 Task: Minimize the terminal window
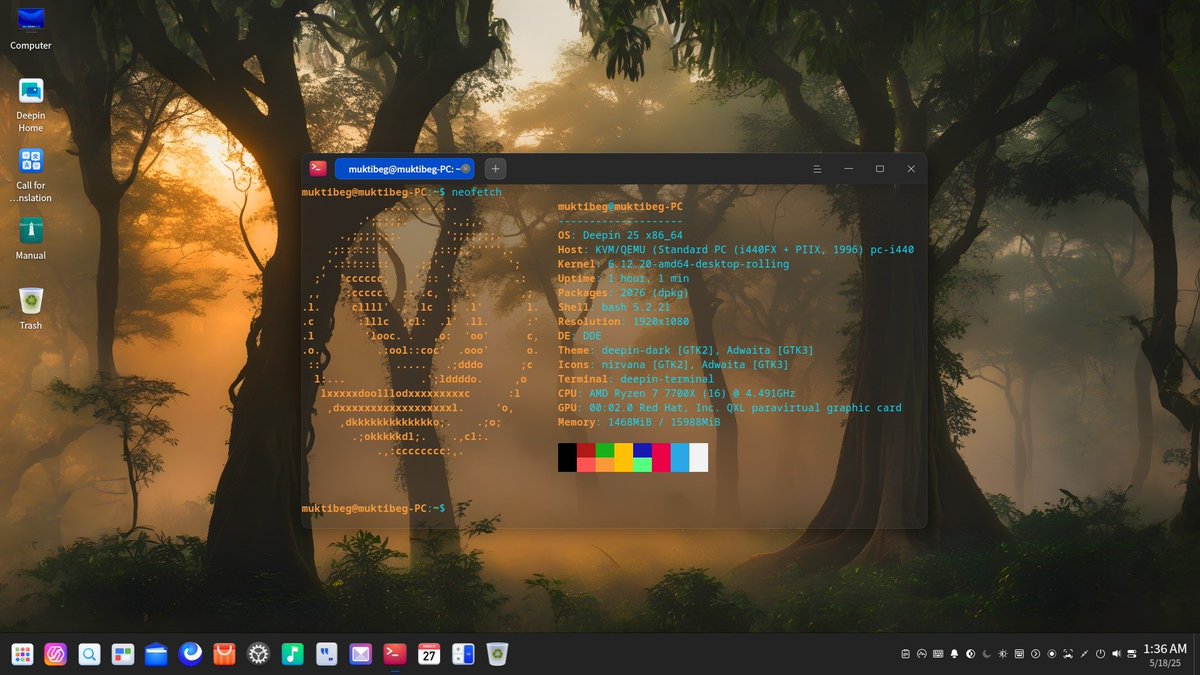point(848,169)
